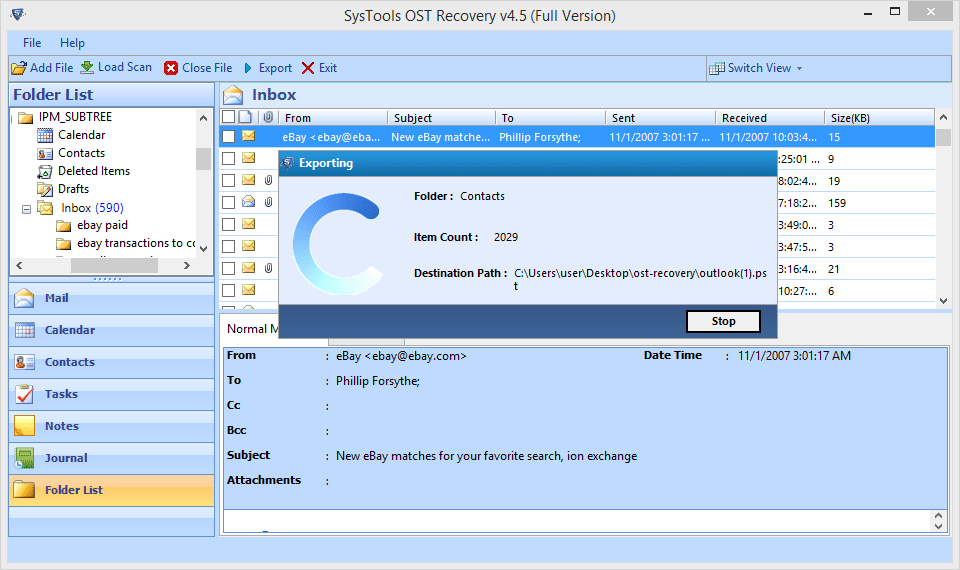Click the ebay paid folder icon
The height and width of the screenshot is (570, 960).
(64, 226)
